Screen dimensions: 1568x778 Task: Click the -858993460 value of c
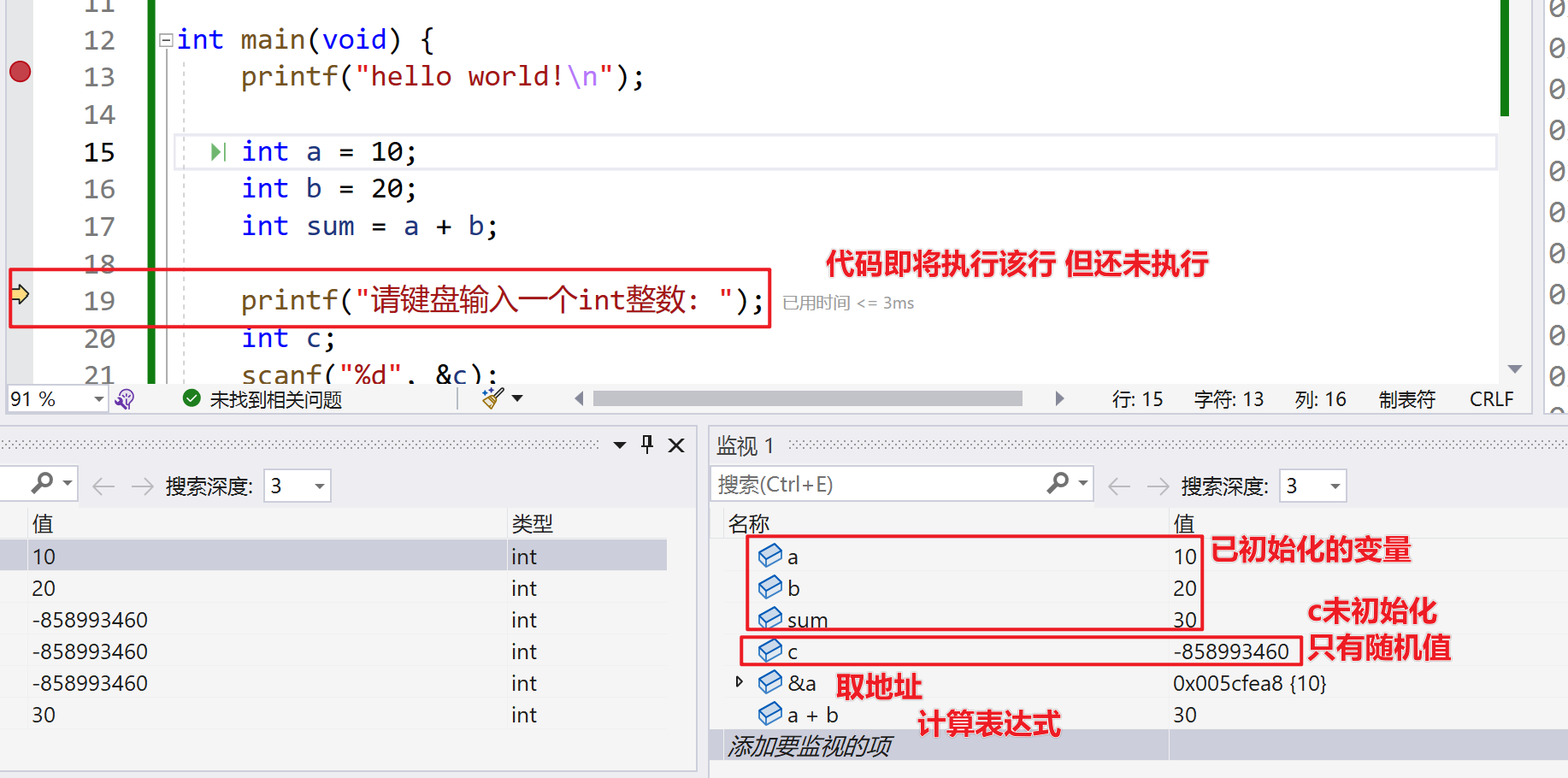click(x=1231, y=651)
